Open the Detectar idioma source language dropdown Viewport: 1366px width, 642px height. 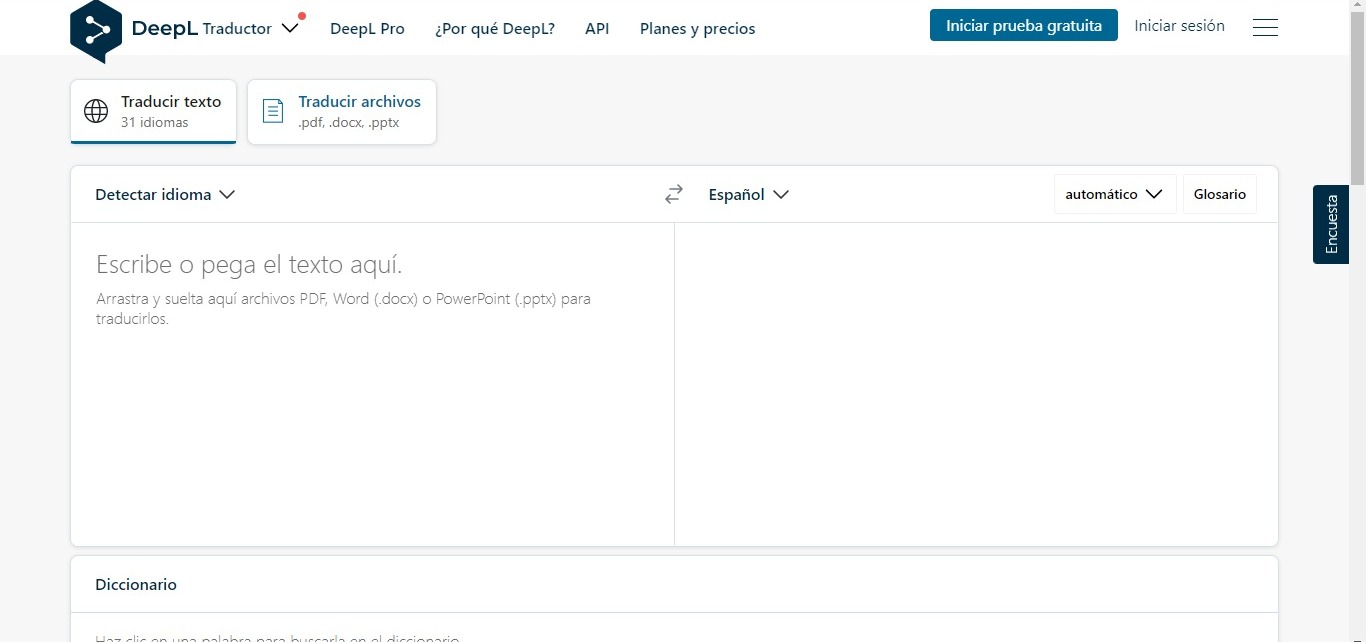point(165,194)
